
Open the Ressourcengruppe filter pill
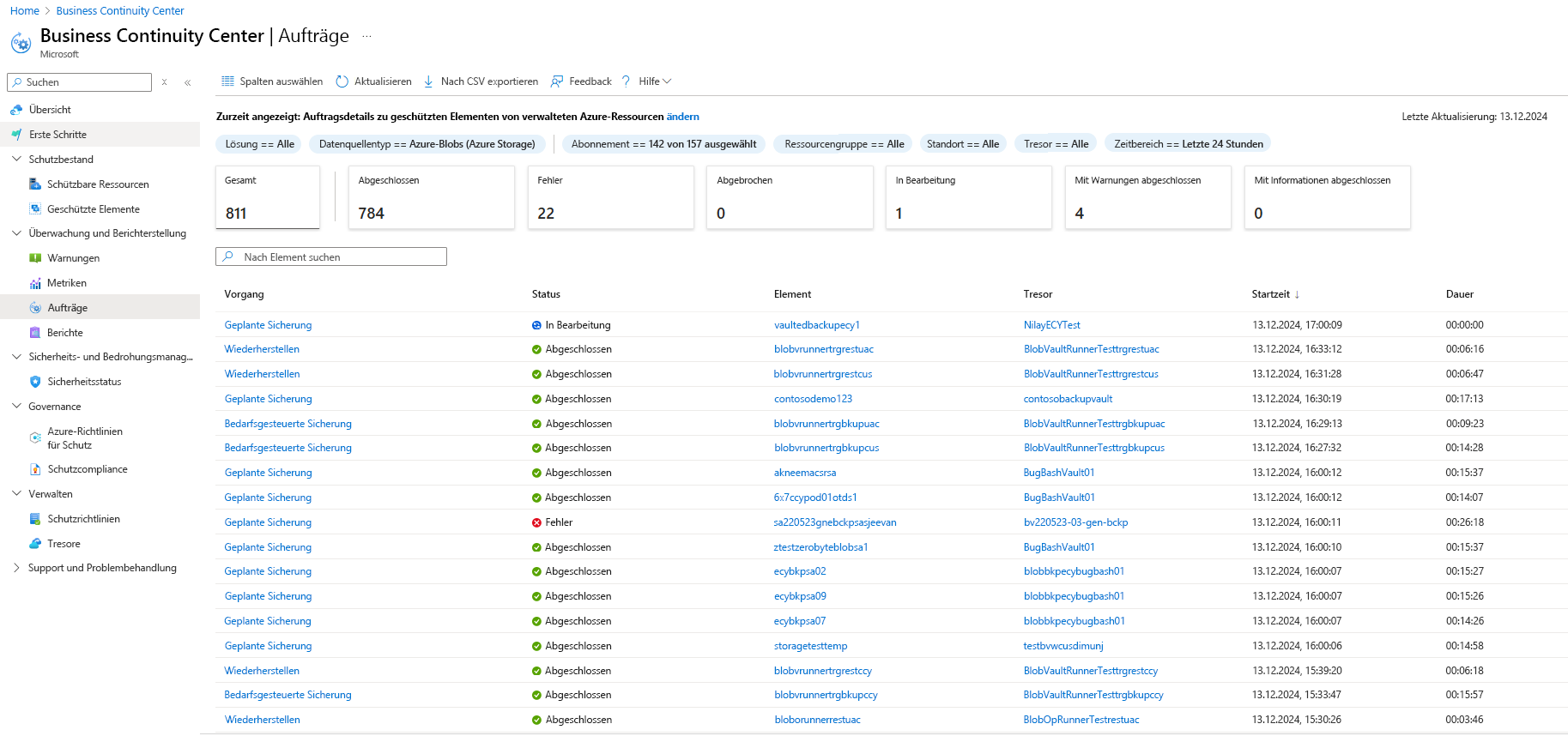tap(844, 144)
